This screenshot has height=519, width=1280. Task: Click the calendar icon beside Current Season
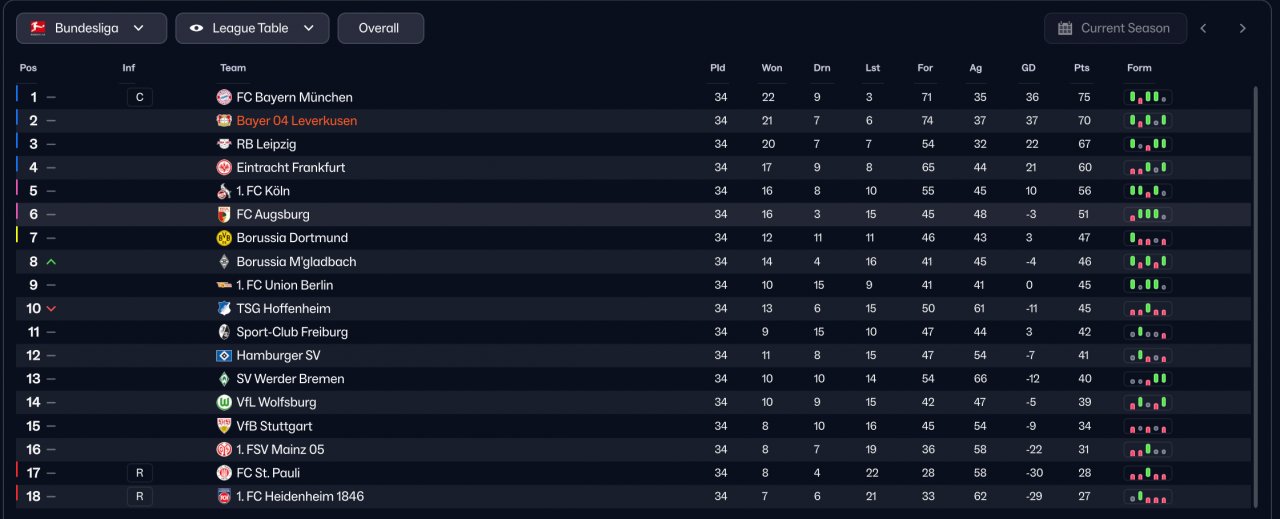[x=1065, y=28]
